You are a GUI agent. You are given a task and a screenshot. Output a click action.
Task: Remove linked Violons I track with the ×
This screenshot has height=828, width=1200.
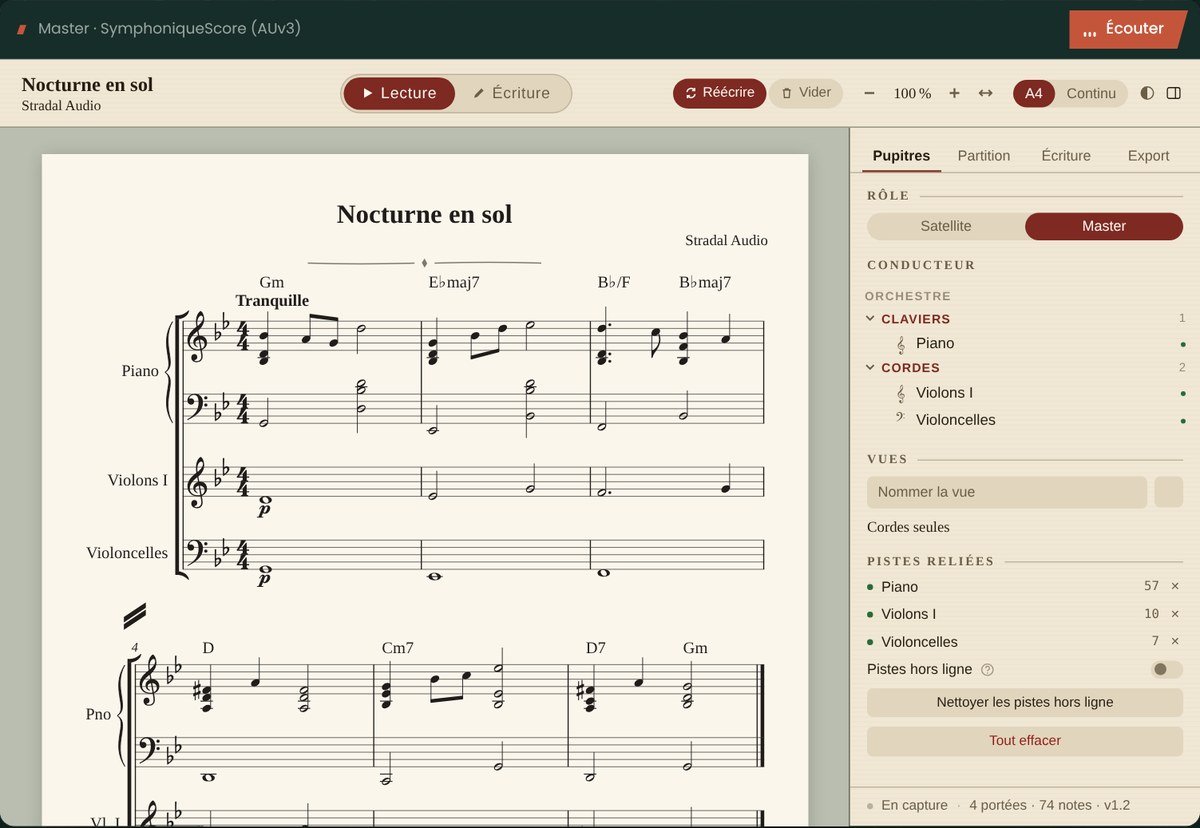[1175, 614]
